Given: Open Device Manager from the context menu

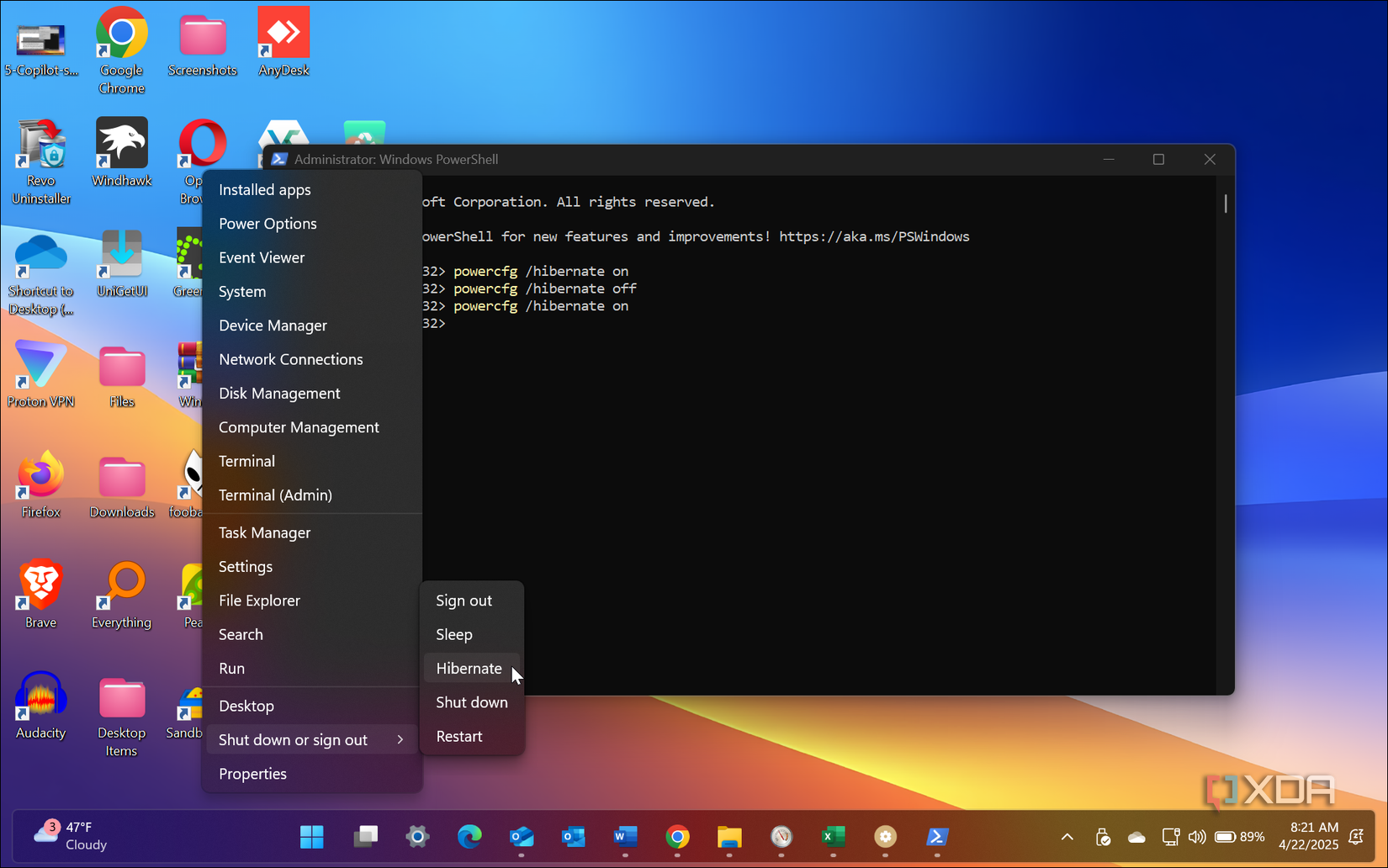Looking at the screenshot, I should coord(273,325).
